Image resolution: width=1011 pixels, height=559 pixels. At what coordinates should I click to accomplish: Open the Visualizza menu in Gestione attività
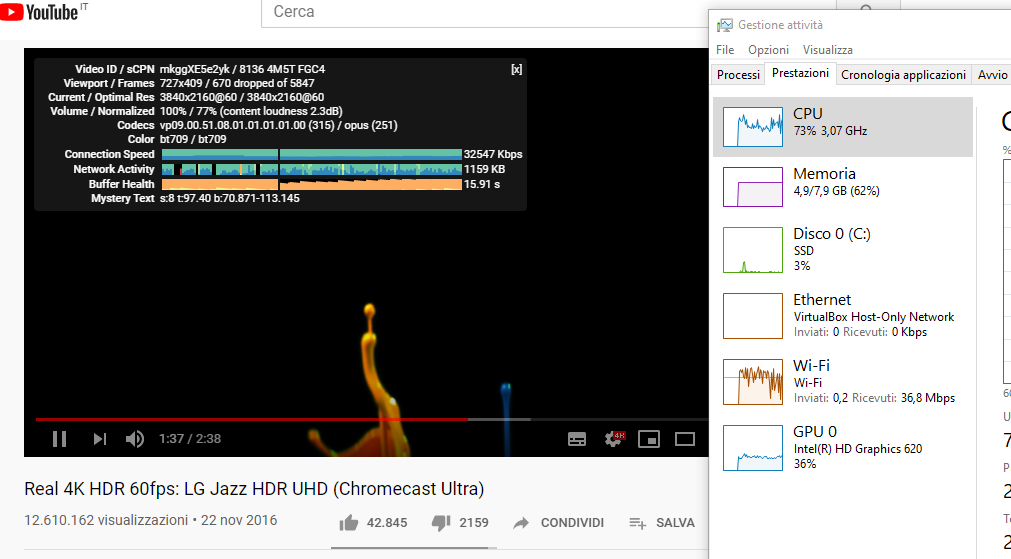827,50
